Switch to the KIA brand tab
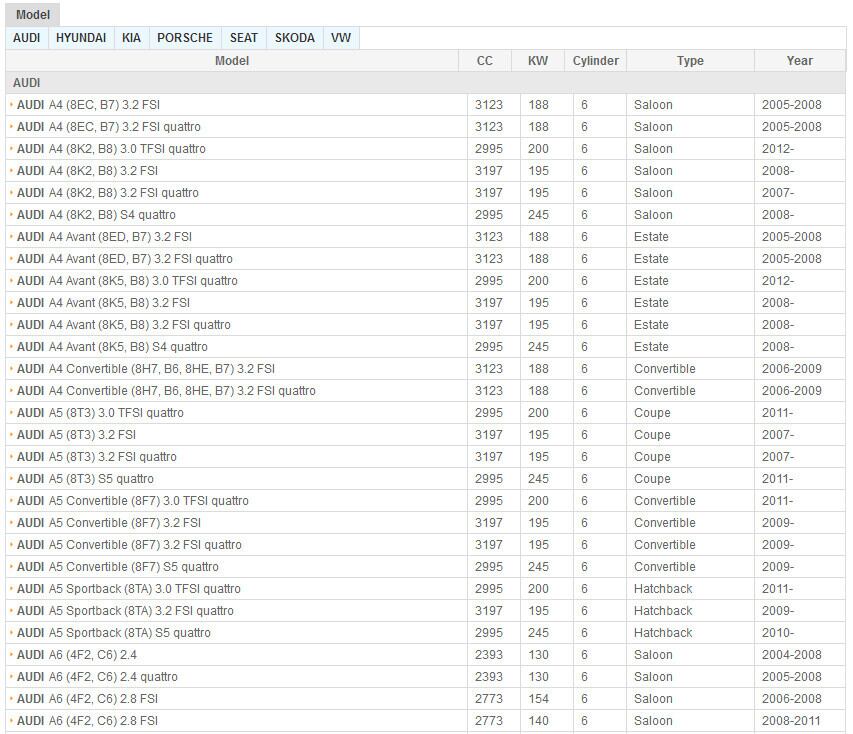 click(131, 38)
